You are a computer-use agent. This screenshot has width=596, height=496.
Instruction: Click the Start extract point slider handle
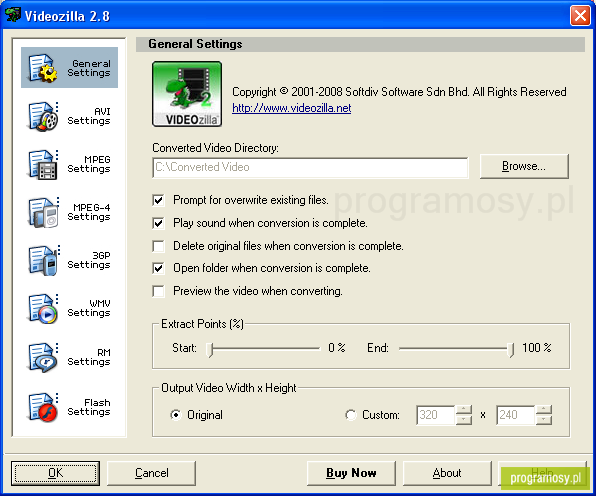point(210,349)
